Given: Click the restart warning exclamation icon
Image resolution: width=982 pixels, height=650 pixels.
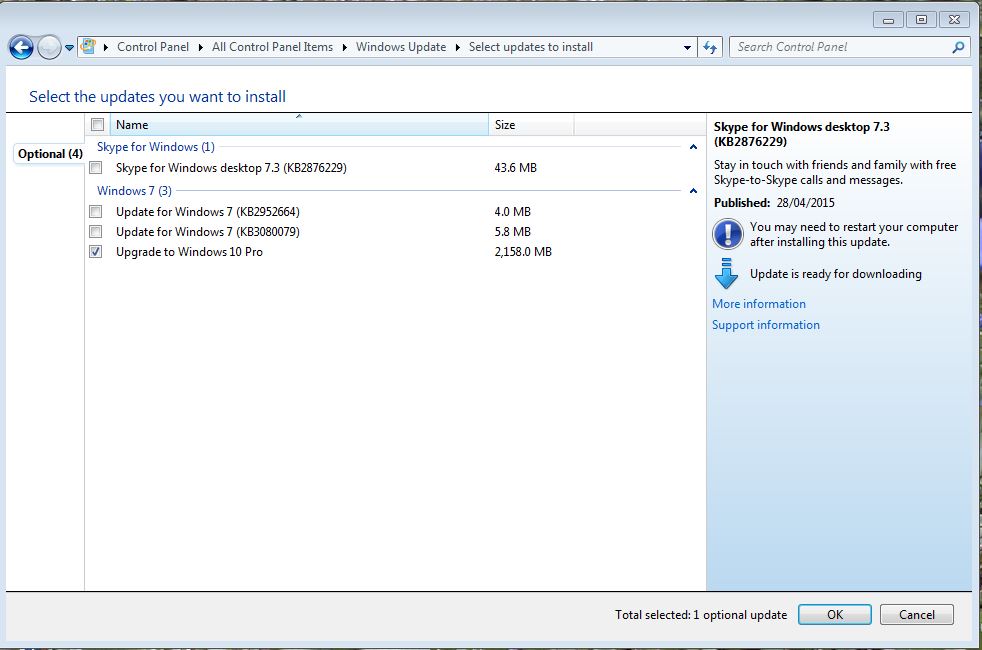Looking at the screenshot, I should pos(727,234).
